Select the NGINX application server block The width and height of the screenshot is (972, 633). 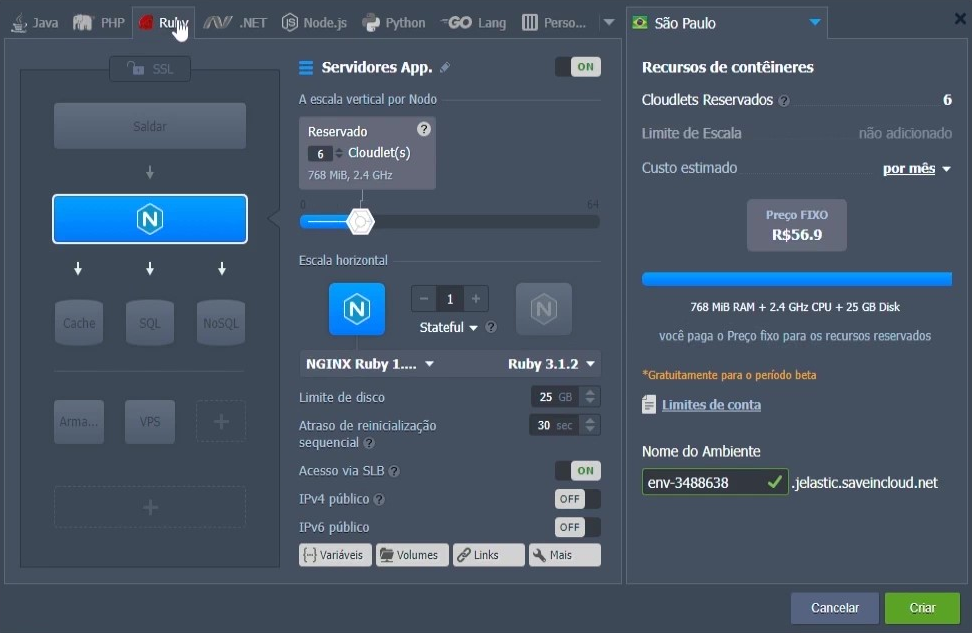[x=150, y=219]
